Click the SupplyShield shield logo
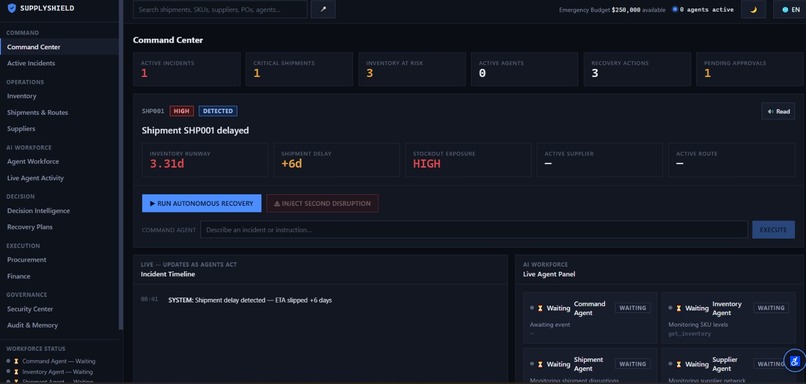The width and height of the screenshot is (806, 384). (12, 8)
